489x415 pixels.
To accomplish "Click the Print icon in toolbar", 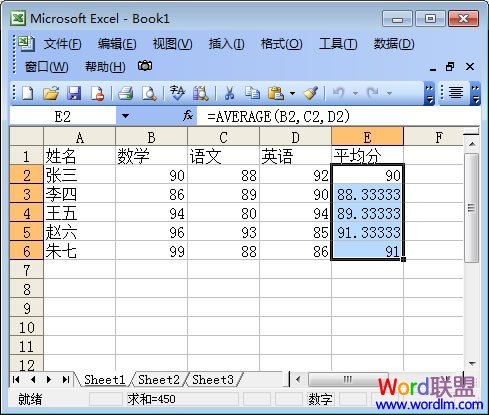I will [126, 93].
